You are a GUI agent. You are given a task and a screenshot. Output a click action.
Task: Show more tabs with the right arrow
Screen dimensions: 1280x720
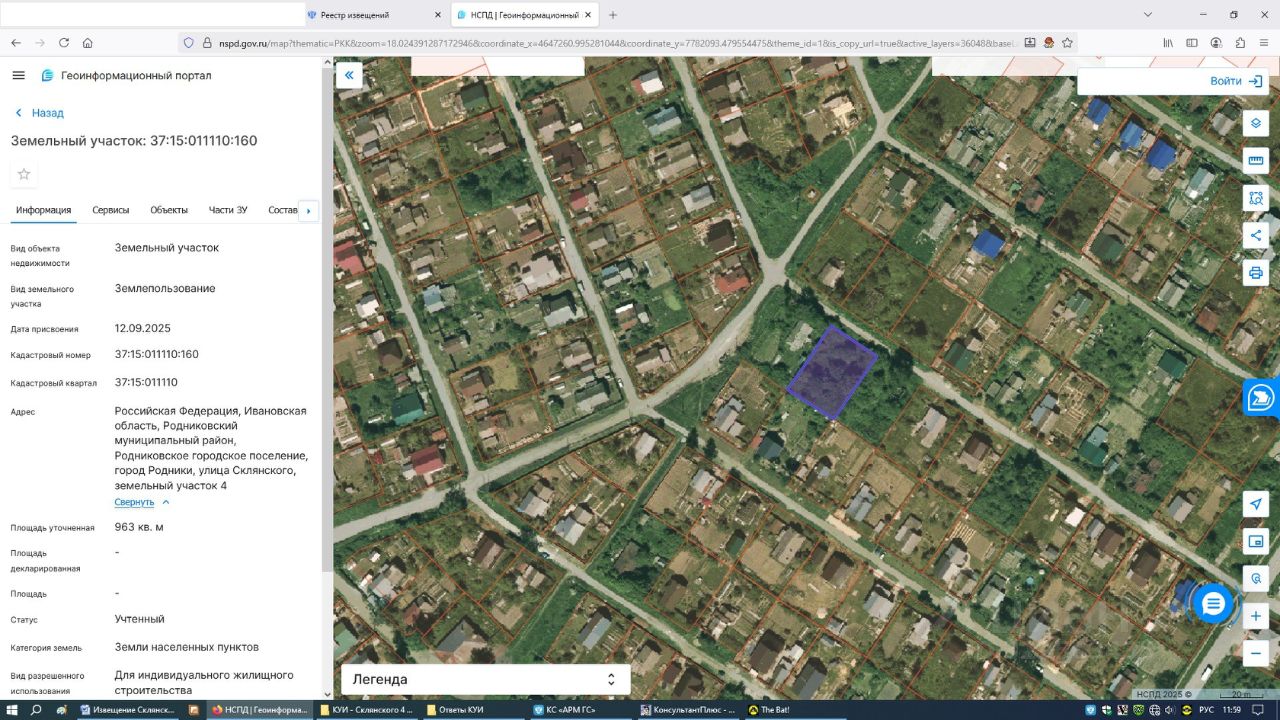point(309,211)
